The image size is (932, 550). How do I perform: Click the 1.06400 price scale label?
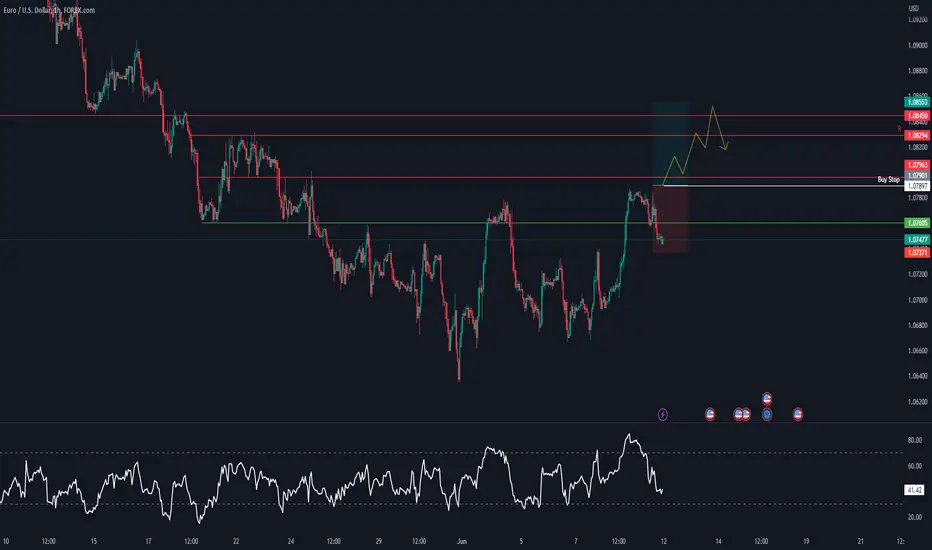917,376
